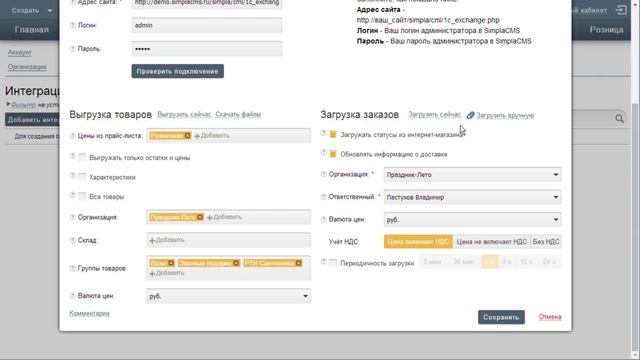This screenshot has height=360, width=640.
Task: Open help icon for Загружать статусы из интернет-магазина
Action: pyautogui.click(x=324, y=133)
